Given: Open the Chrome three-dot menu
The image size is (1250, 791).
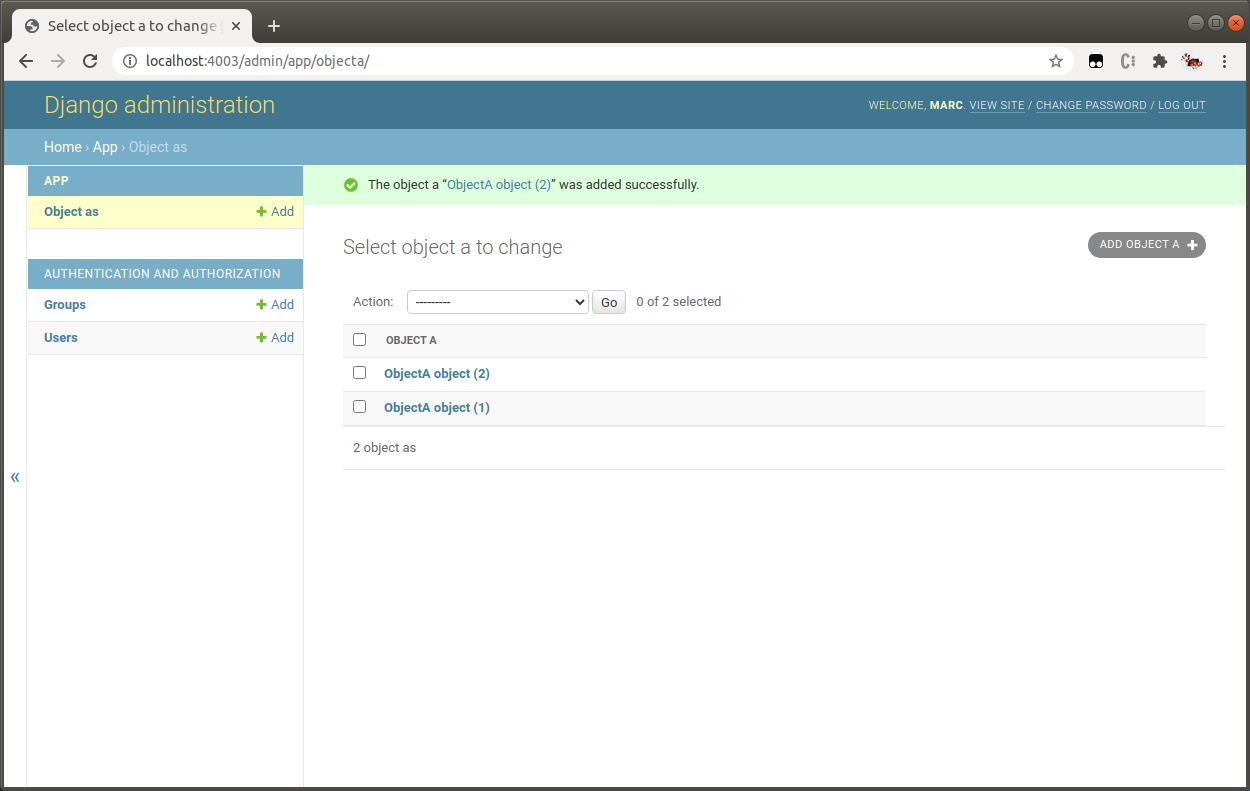Looking at the screenshot, I should pyautogui.click(x=1225, y=61).
